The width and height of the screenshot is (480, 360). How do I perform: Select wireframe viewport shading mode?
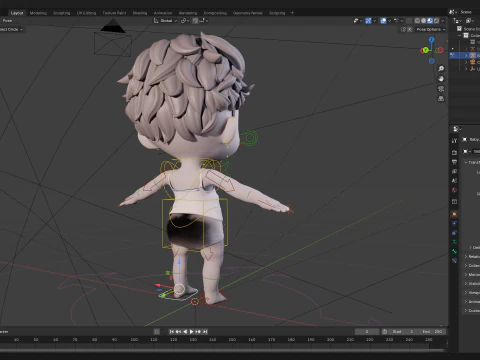point(417,21)
